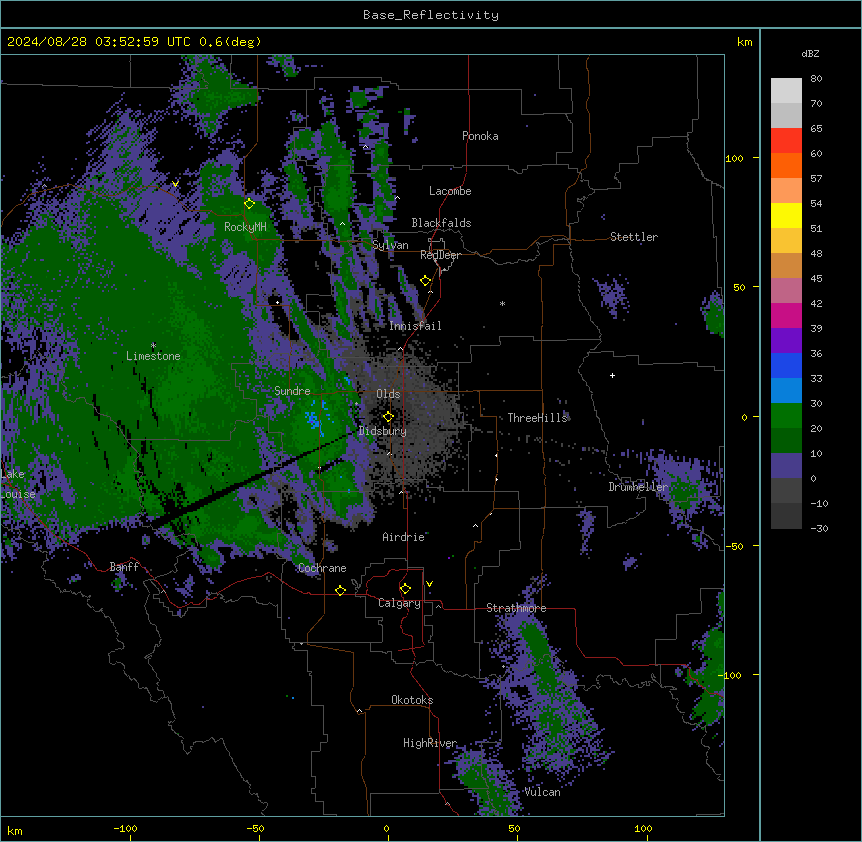Click the -50 tick on the bottom axis
The height and width of the screenshot is (842, 862).
tap(255, 828)
